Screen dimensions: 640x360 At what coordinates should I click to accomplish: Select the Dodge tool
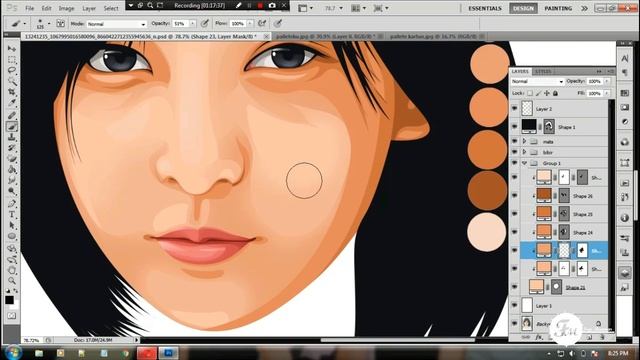(12, 191)
